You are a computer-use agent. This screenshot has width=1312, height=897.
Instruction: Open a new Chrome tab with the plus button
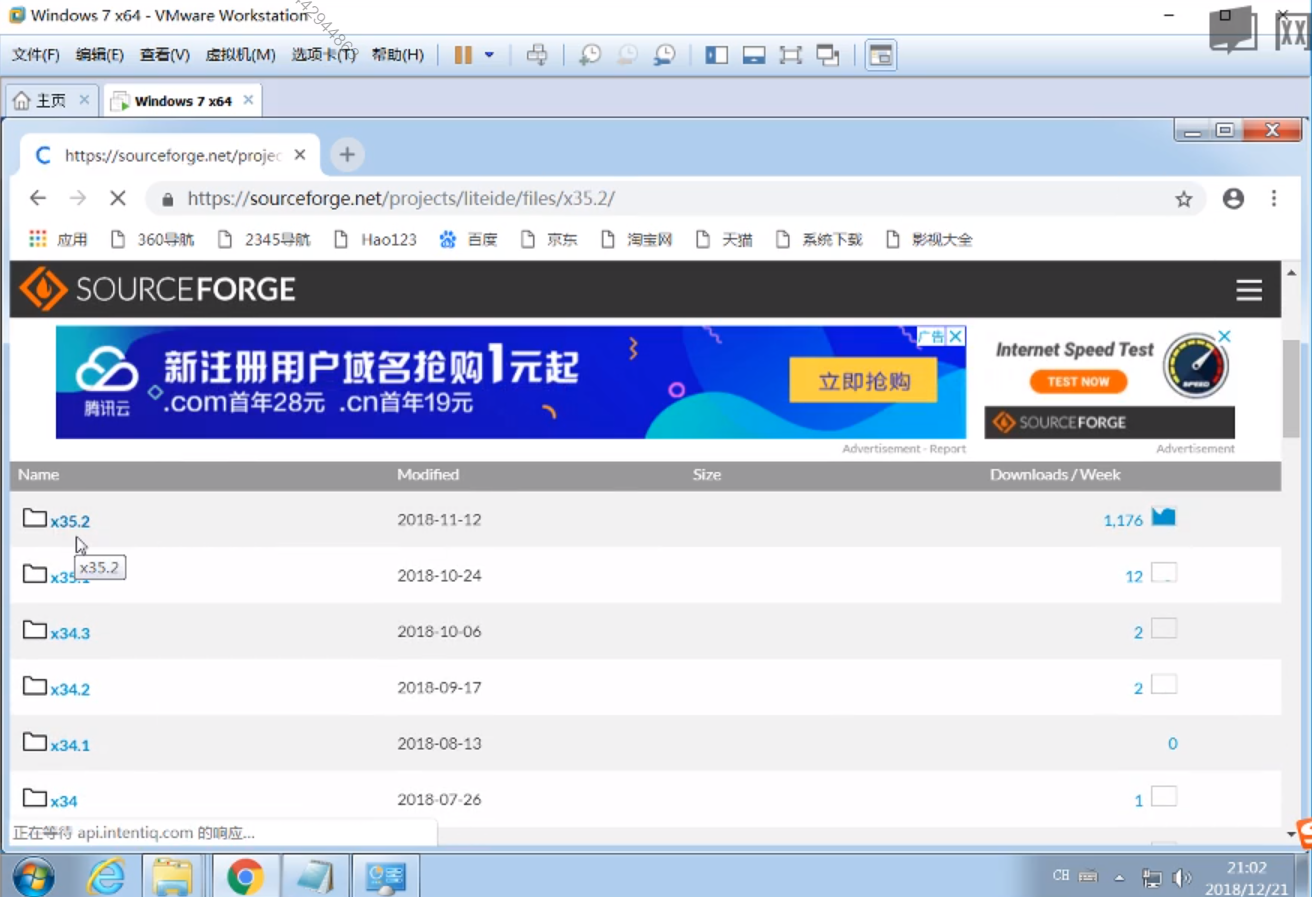tap(347, 154)
